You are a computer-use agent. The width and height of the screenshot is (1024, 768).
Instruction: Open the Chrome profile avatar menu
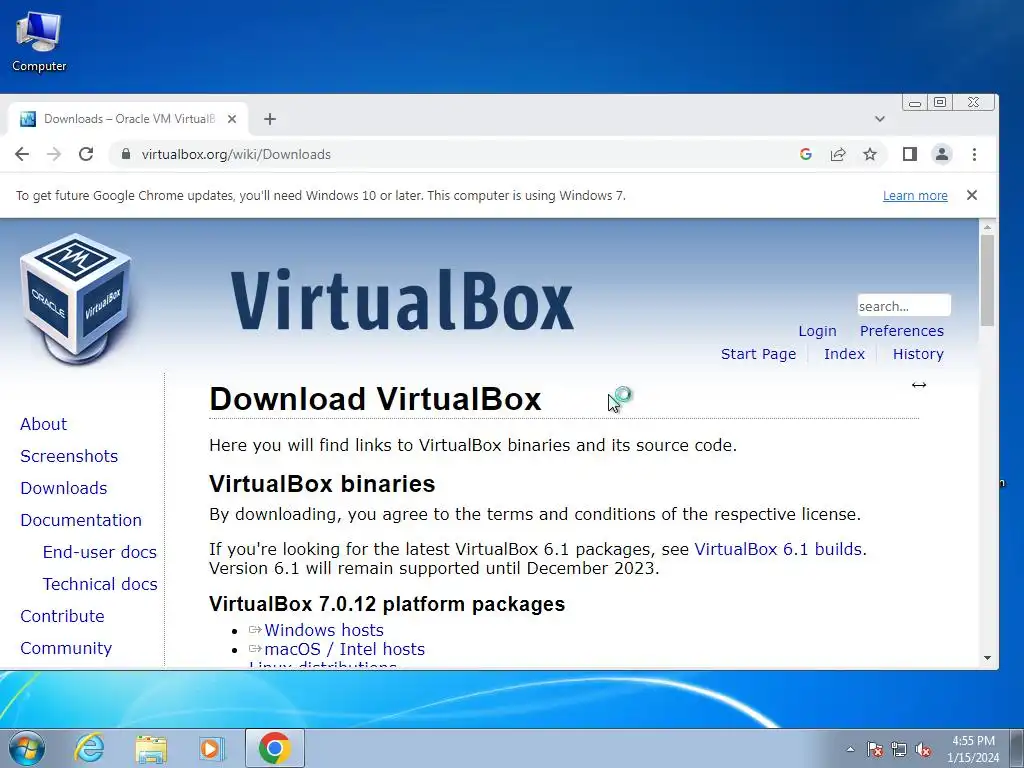tap(942, 154)
